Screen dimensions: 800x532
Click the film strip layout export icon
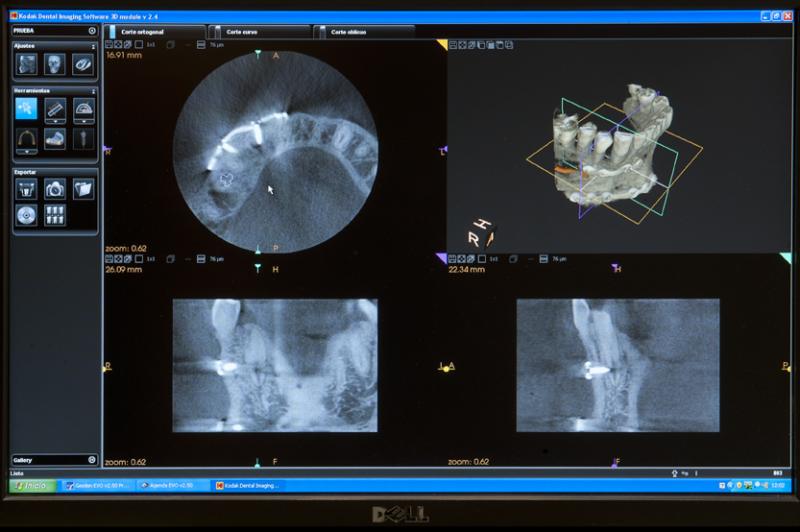click(x=55, y=214)
